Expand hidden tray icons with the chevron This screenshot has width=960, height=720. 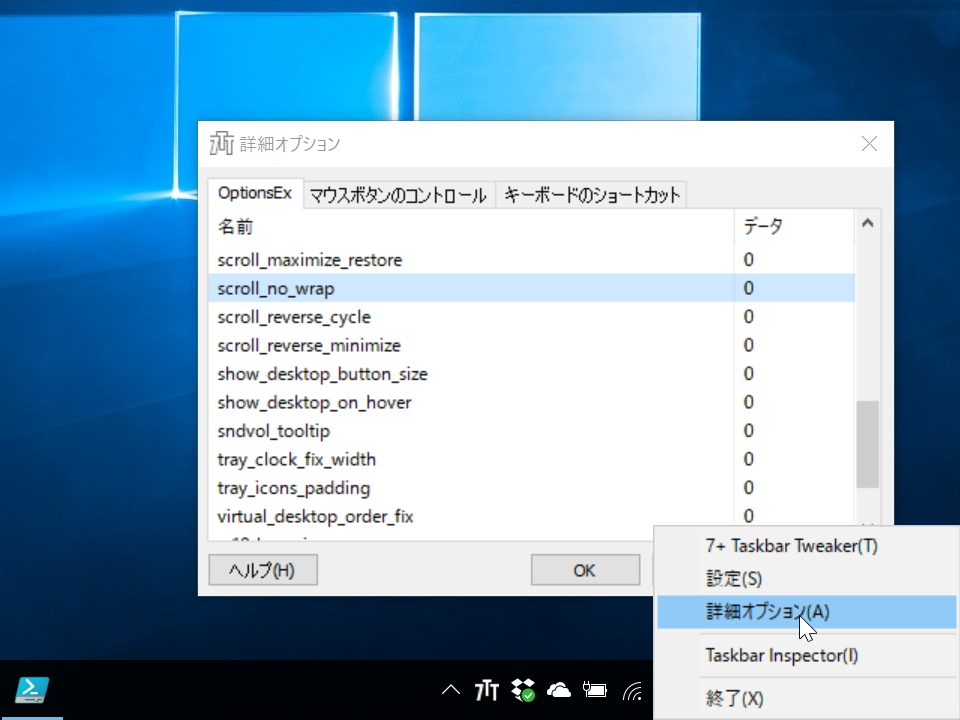pyautogui.click(x=451, y=689)
